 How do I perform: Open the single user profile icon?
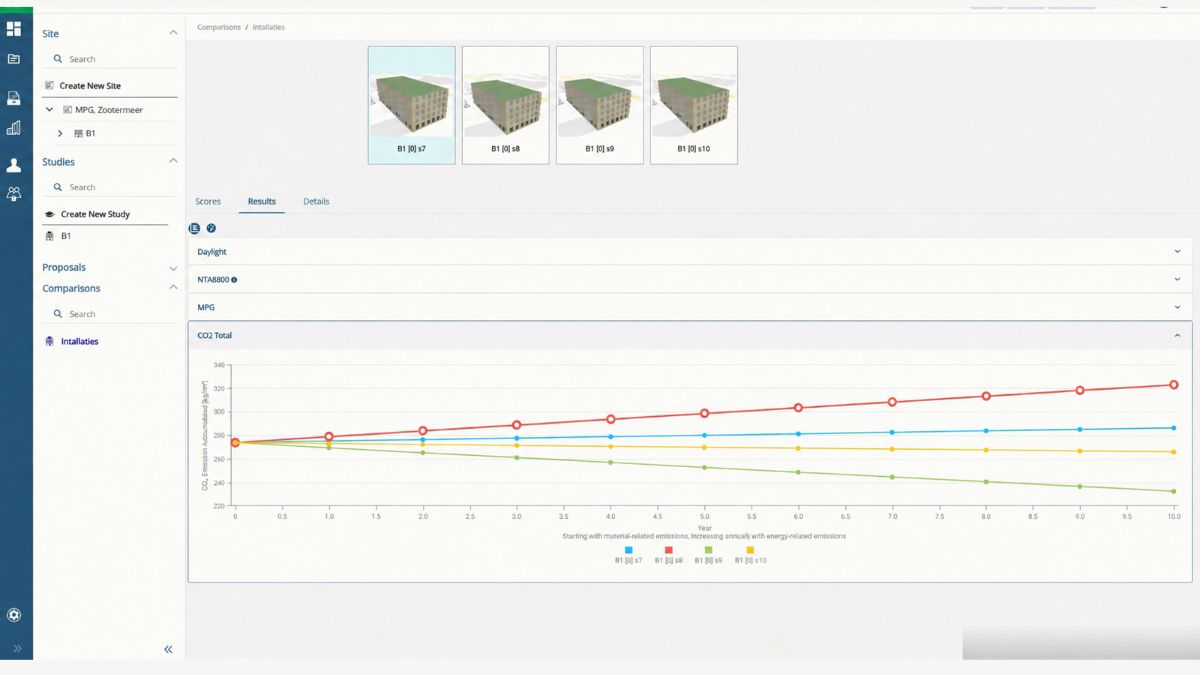point(14,165)
